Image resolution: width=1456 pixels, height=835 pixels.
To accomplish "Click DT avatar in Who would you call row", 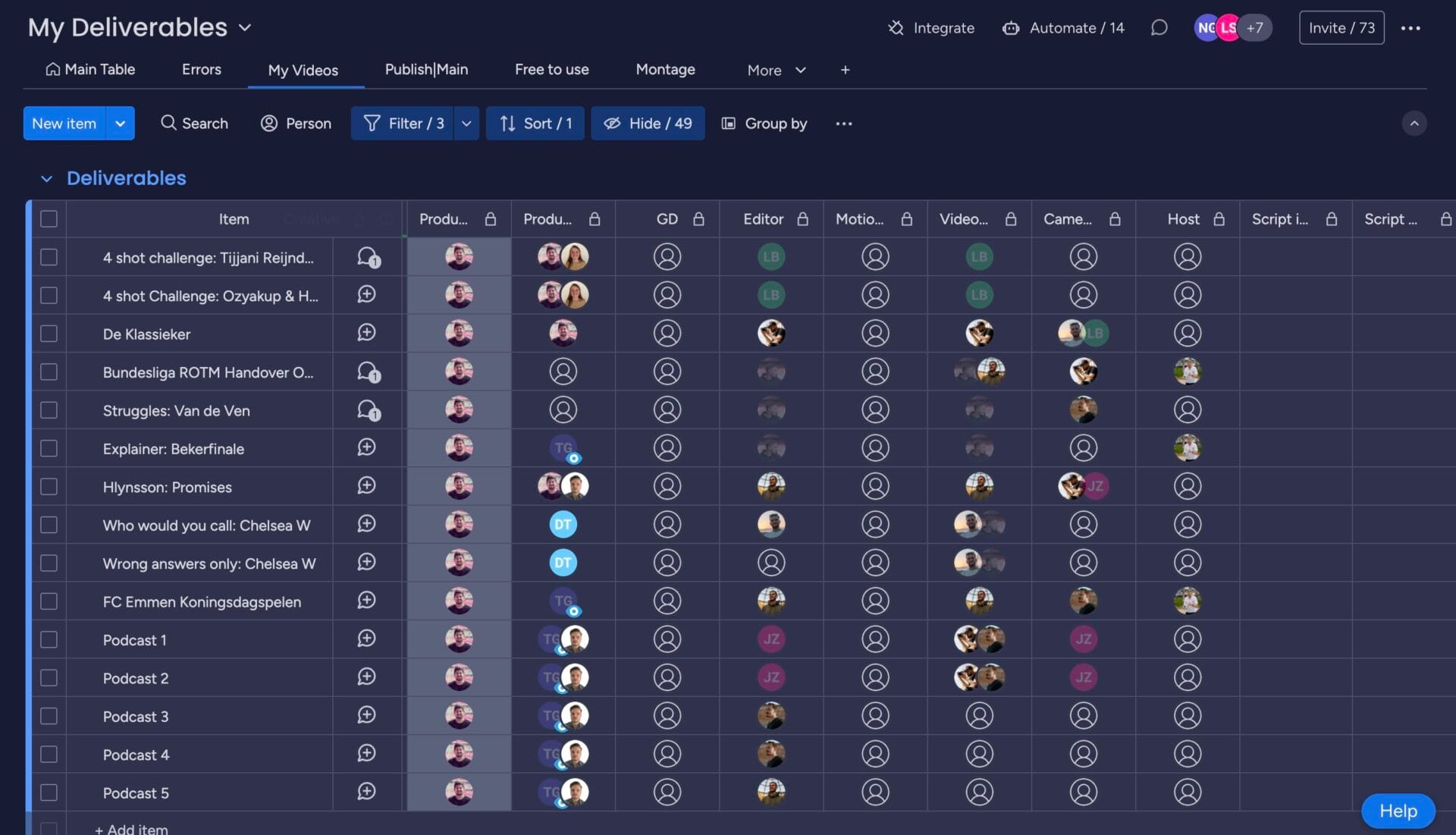I will coord(563,524).
